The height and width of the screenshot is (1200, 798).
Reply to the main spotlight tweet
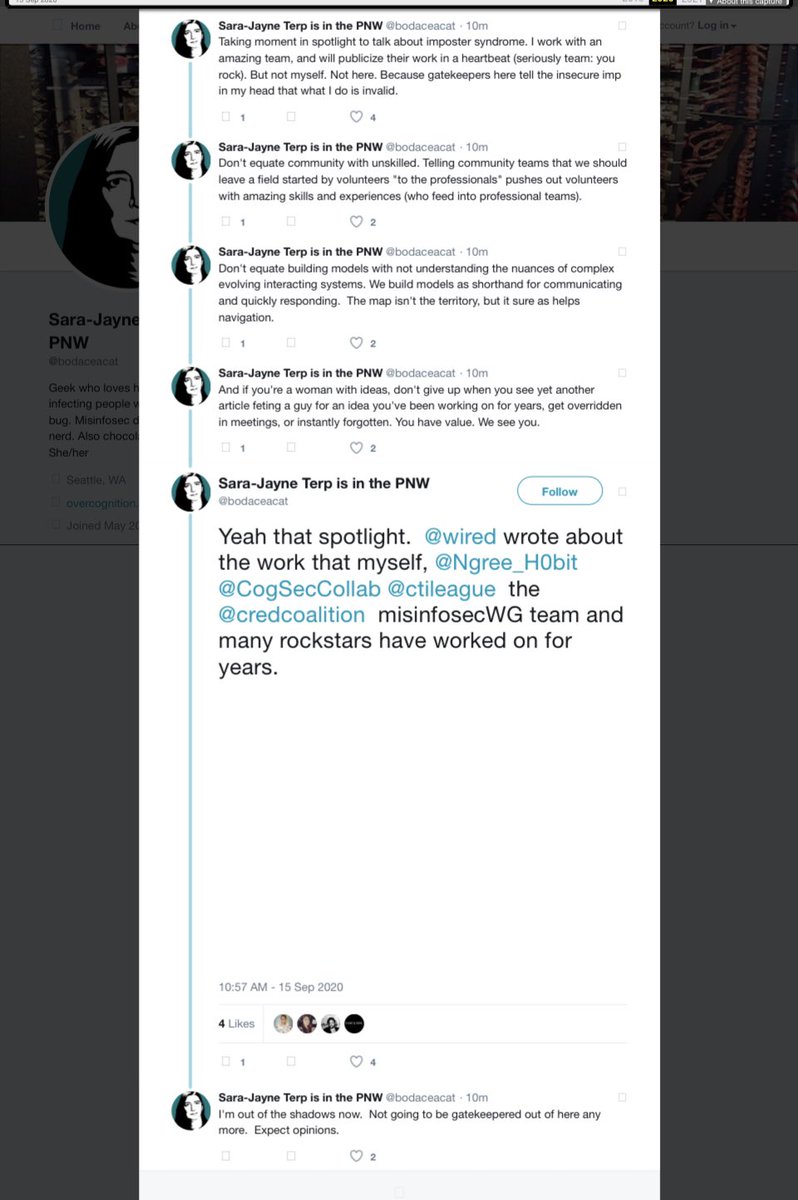click(x=225, y=1061)
